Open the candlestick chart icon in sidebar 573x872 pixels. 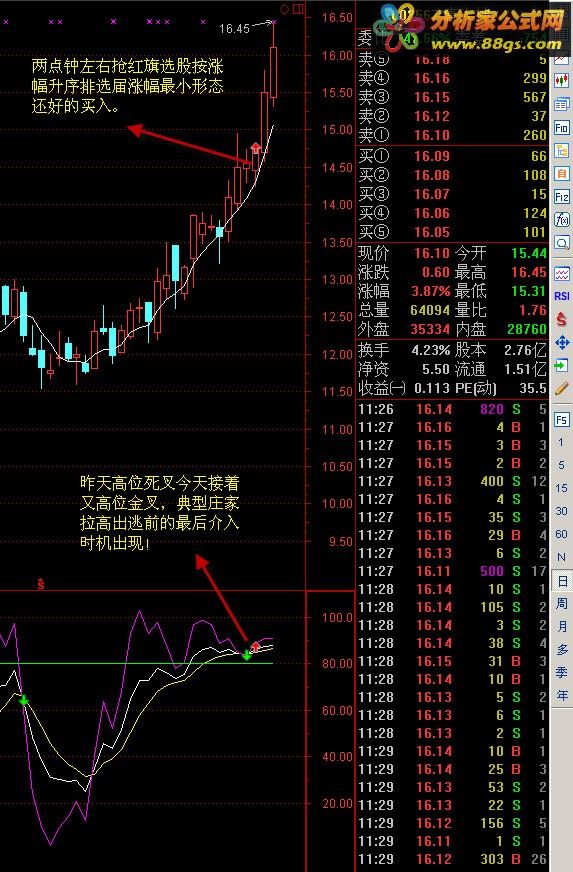[x=561, y=81]
